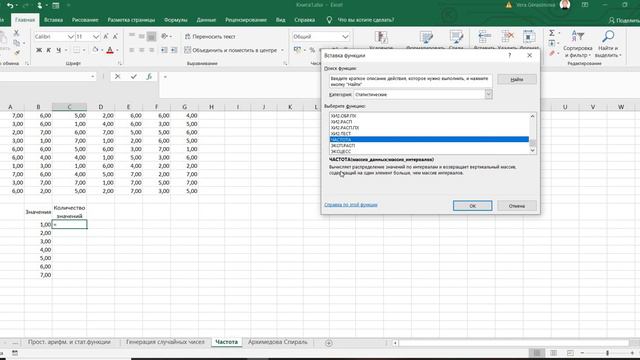The image size is (640, 360).
Task: Increase font size with the larger A icon
Action: (x=106, y=37)
